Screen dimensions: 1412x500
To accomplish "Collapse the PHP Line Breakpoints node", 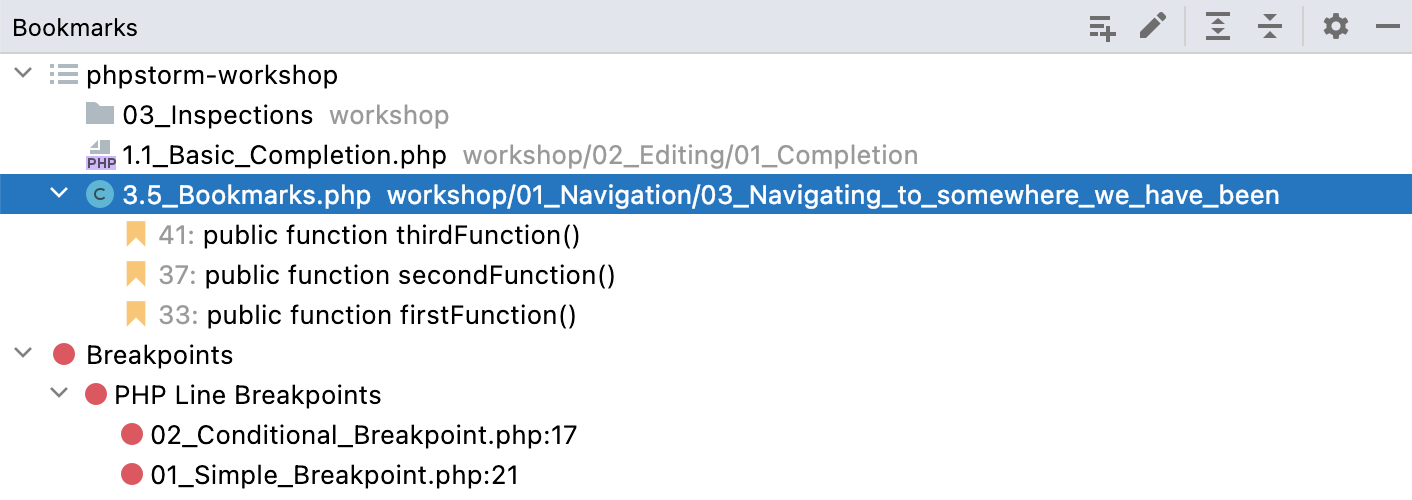I will [60, 395].
